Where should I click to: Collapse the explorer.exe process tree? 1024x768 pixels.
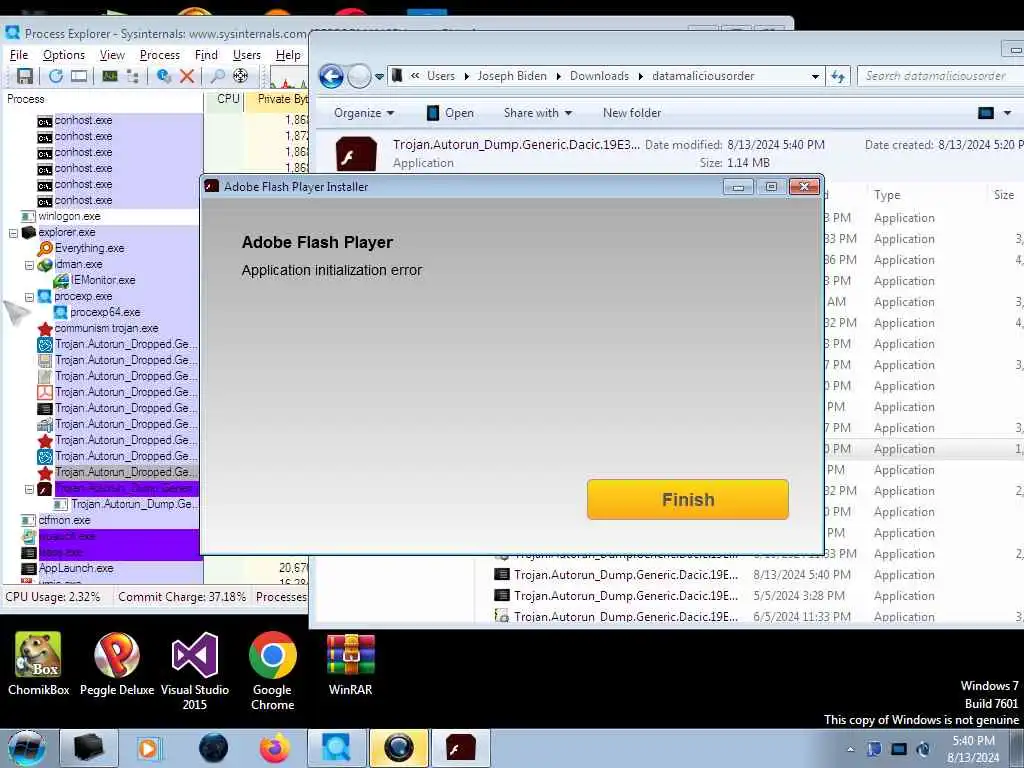[13, 233]
